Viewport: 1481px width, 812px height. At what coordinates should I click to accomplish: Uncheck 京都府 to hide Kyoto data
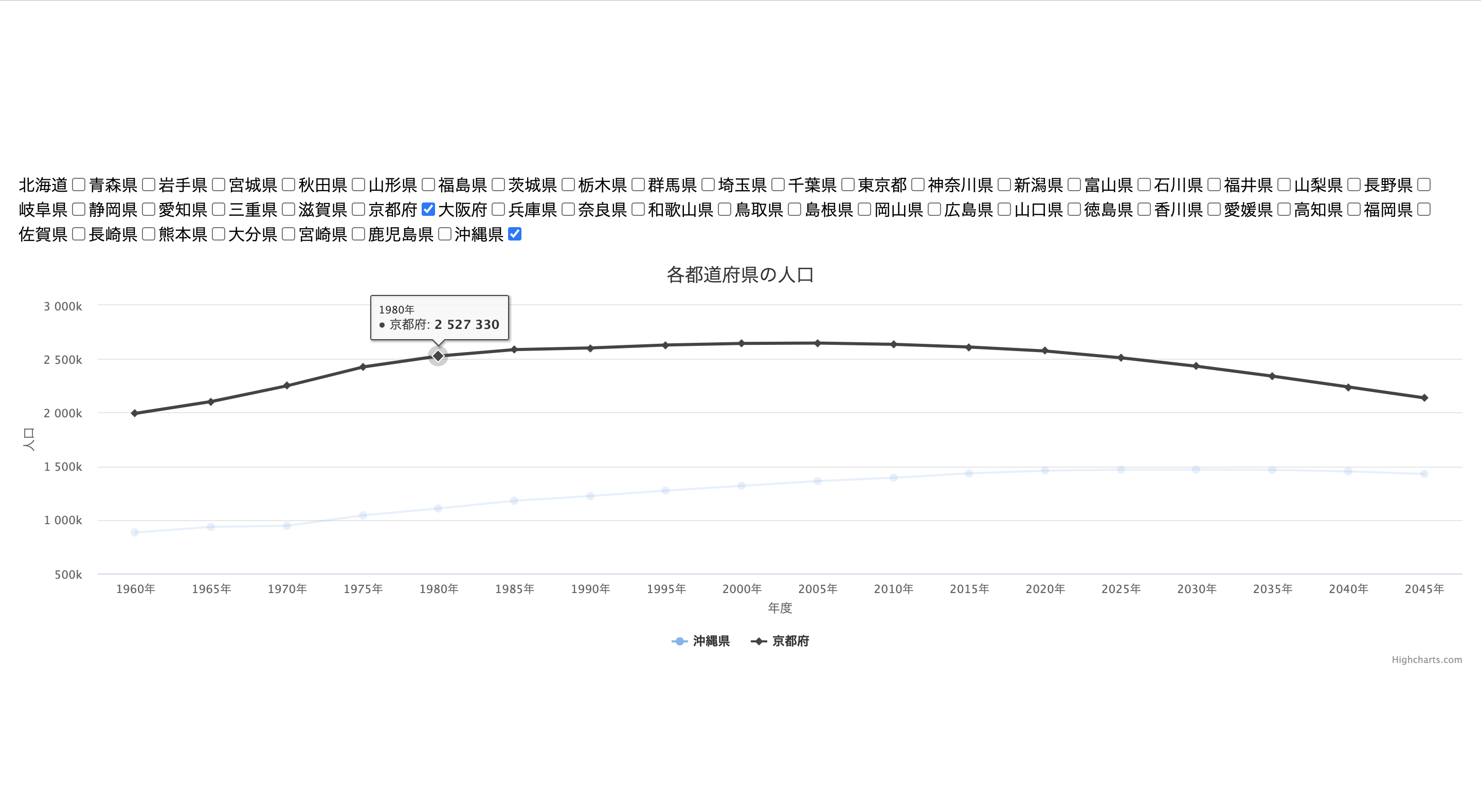point(428,210)
